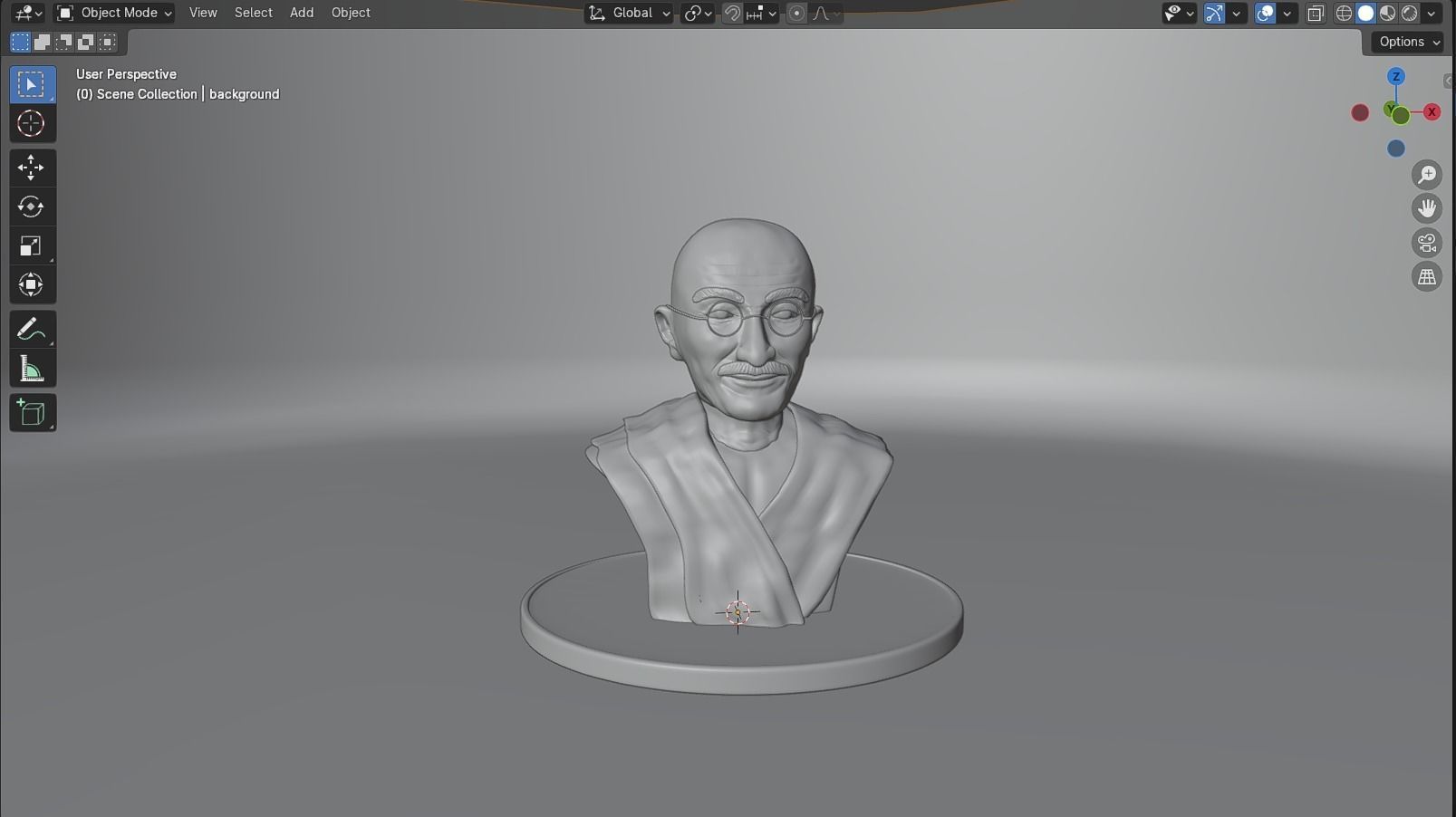The height and width of the screenshot is (817, 1456).
Task: Click the red X axis gizmo handle
Action: coord(1432,112)
